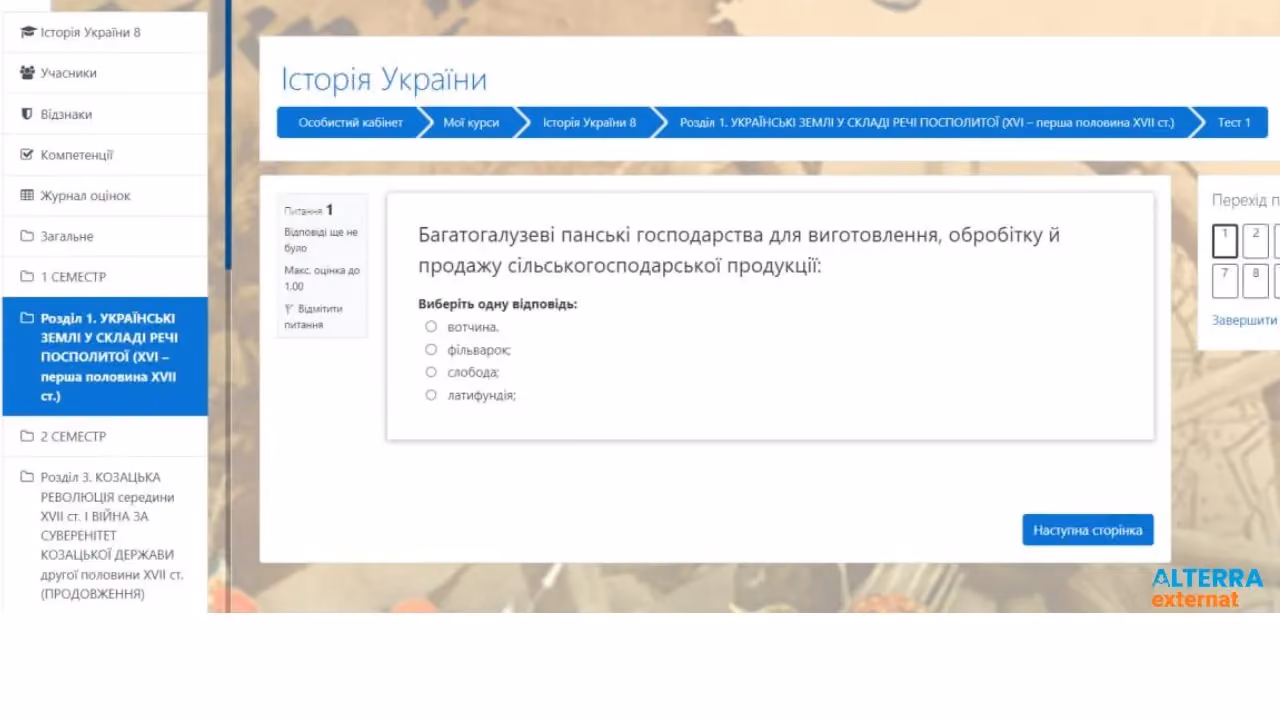1280x720 pixels.
Task: Go to the Наступна сторінка
Action: [x=1088, y=530]
